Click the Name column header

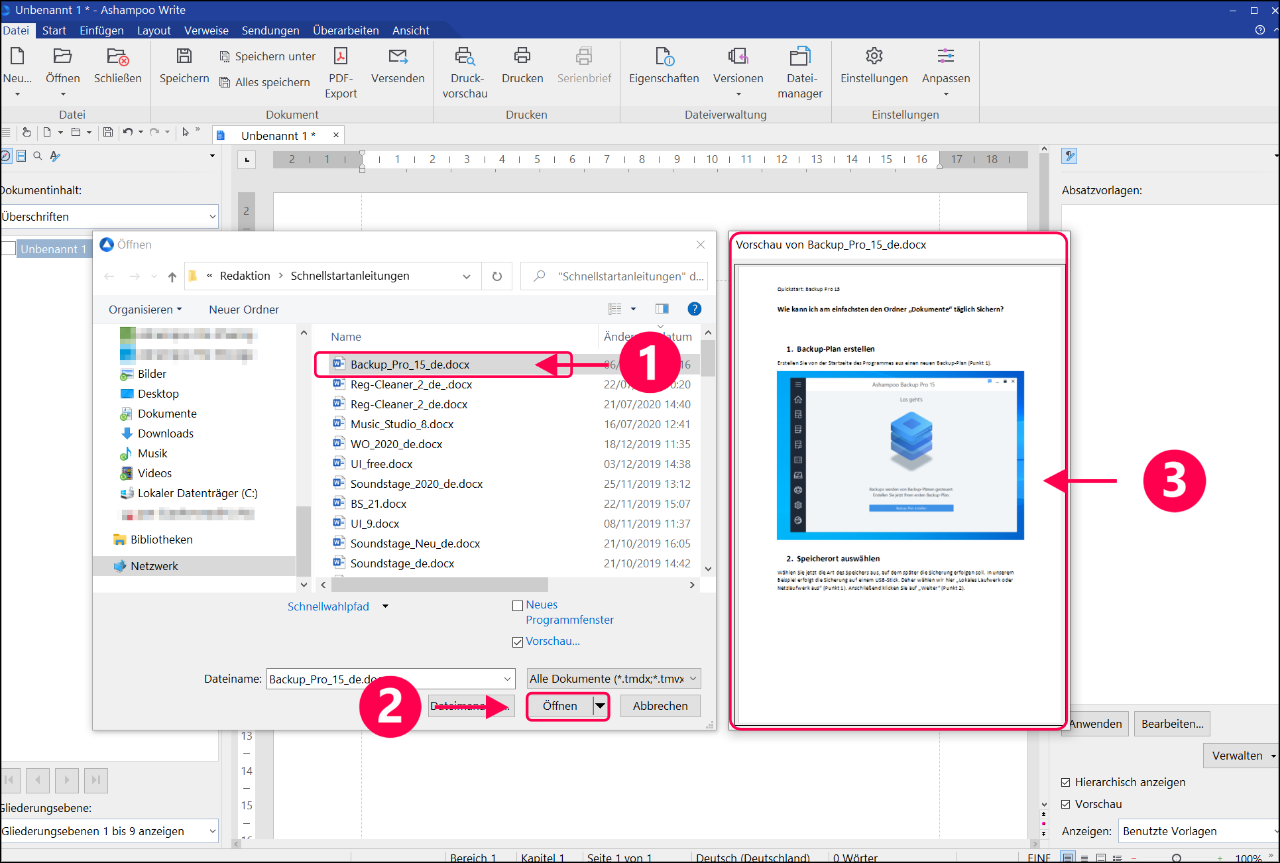pos(346,337)
